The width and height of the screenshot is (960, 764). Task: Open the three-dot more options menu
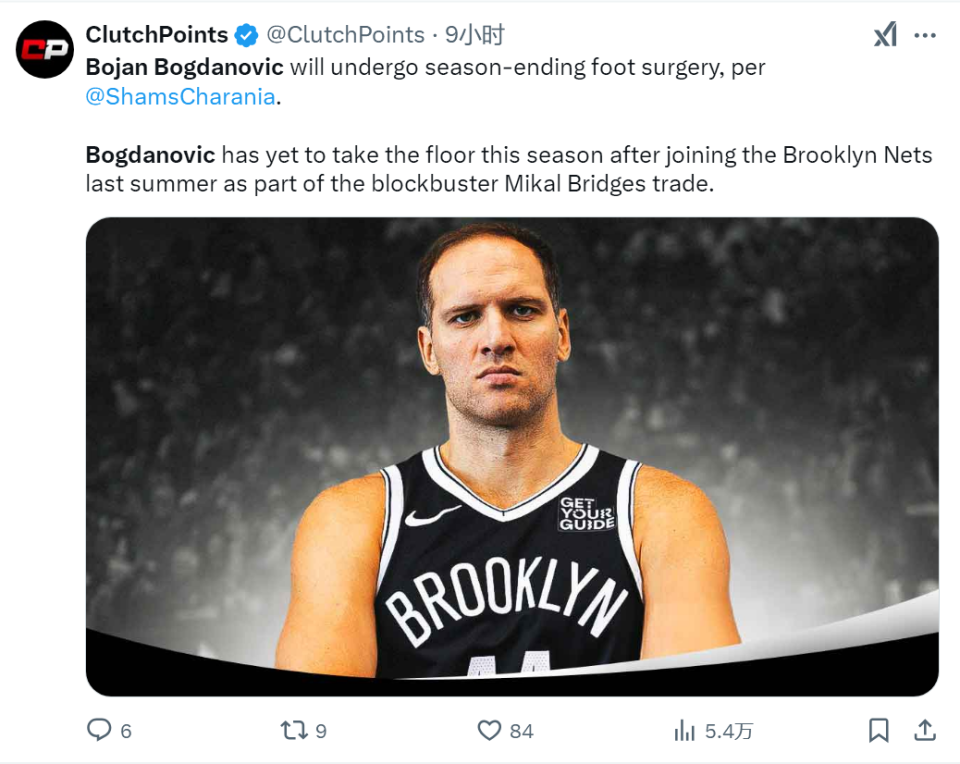point(926,36)
